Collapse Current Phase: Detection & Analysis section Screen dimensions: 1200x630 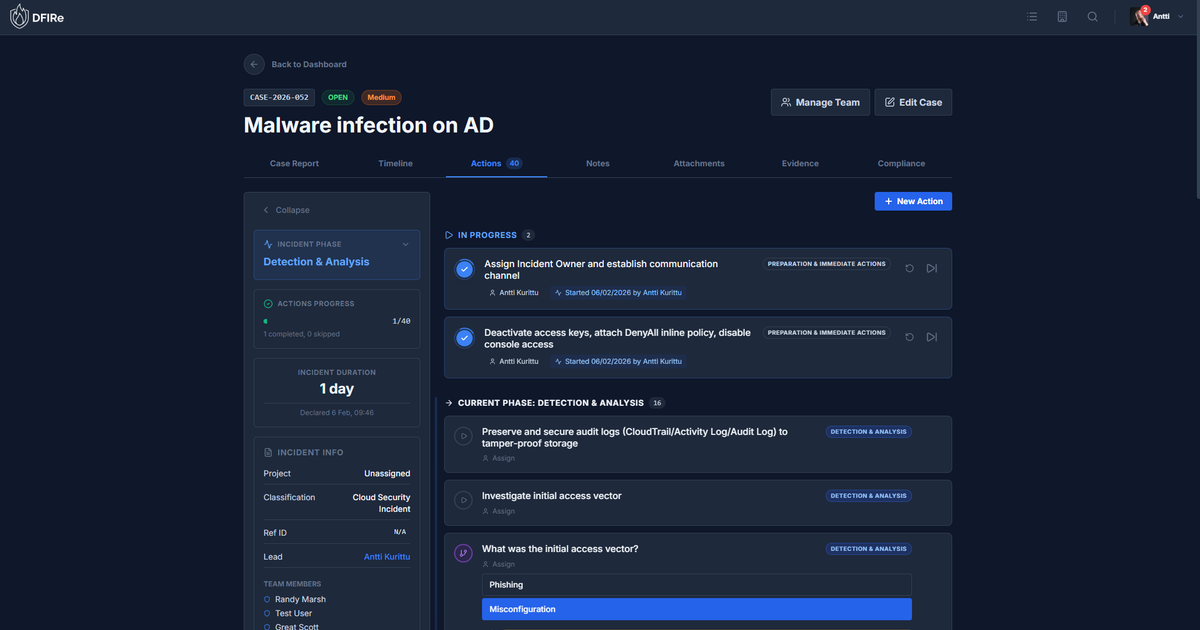tap(554, 403)
